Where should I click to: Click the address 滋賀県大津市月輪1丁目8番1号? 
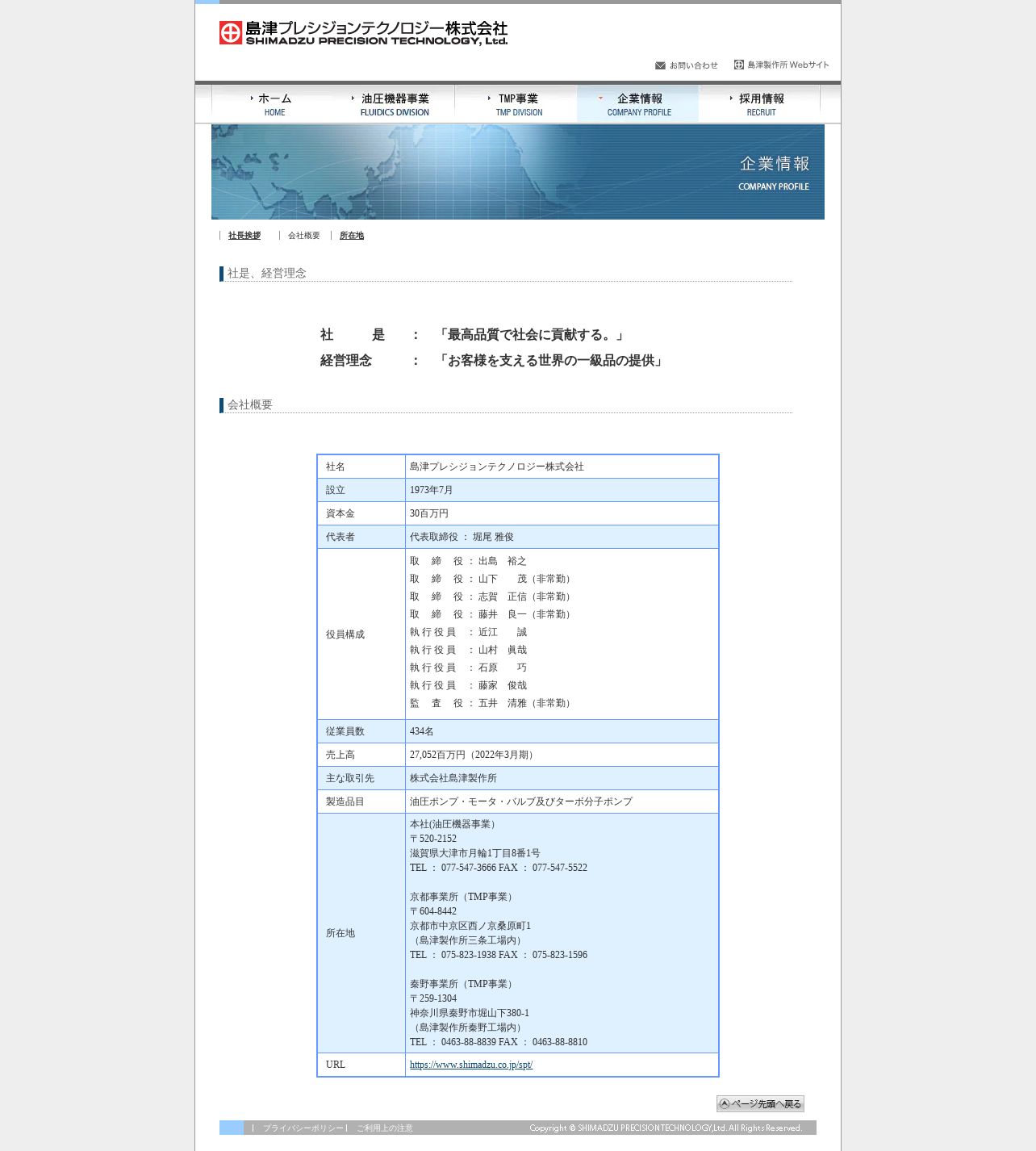point(475,853)
